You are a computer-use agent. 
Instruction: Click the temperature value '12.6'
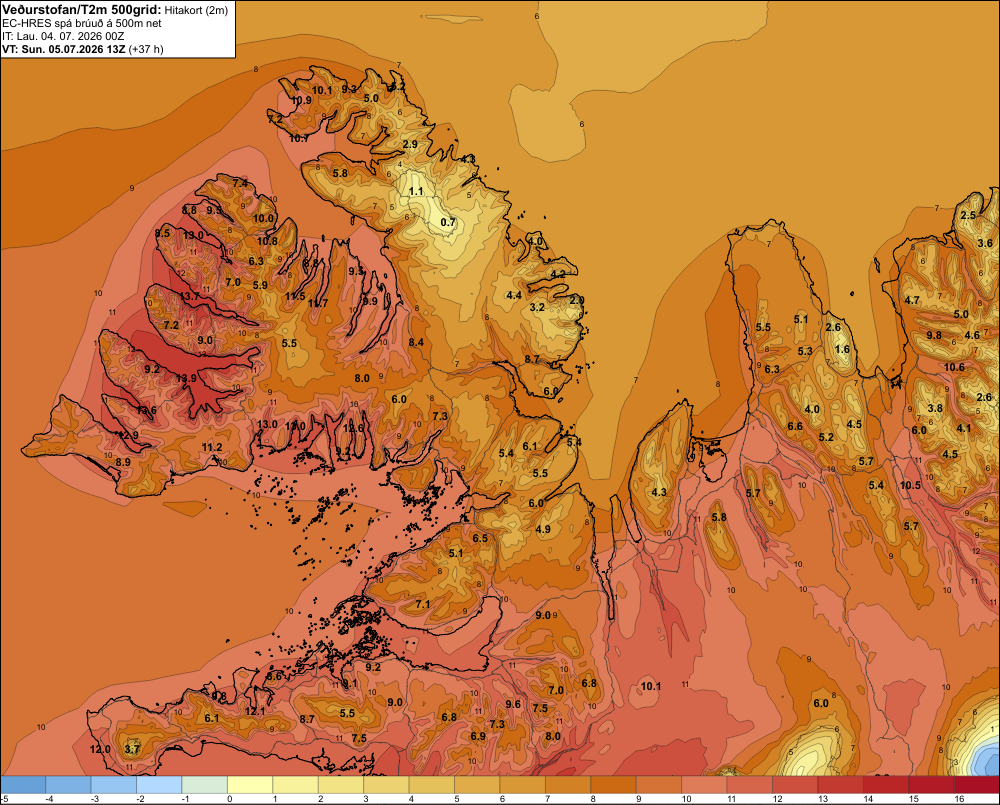point(353,428)
